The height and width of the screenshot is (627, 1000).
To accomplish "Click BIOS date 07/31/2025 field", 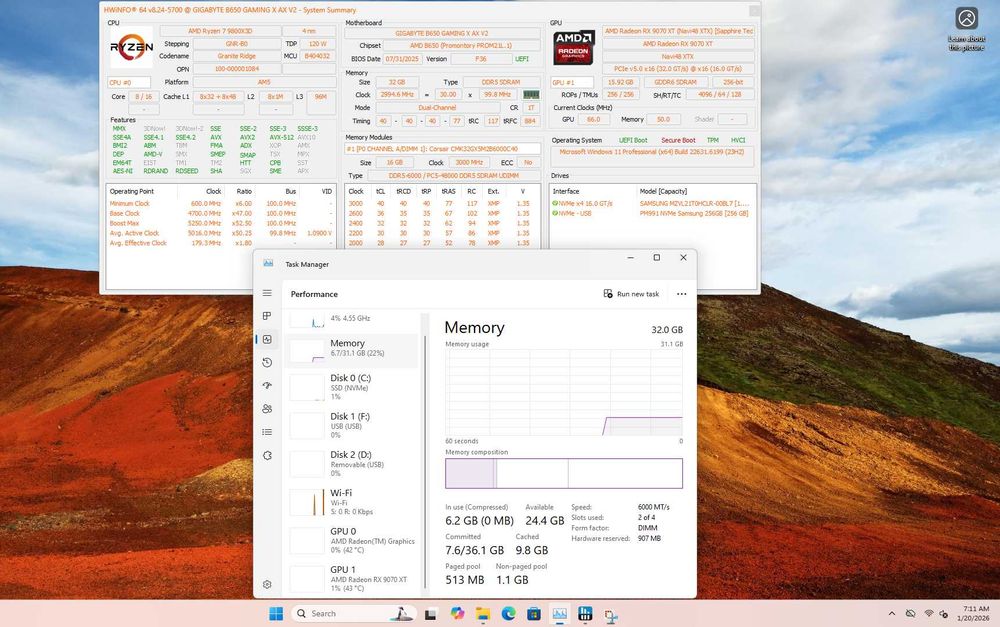I will [402, 59].
